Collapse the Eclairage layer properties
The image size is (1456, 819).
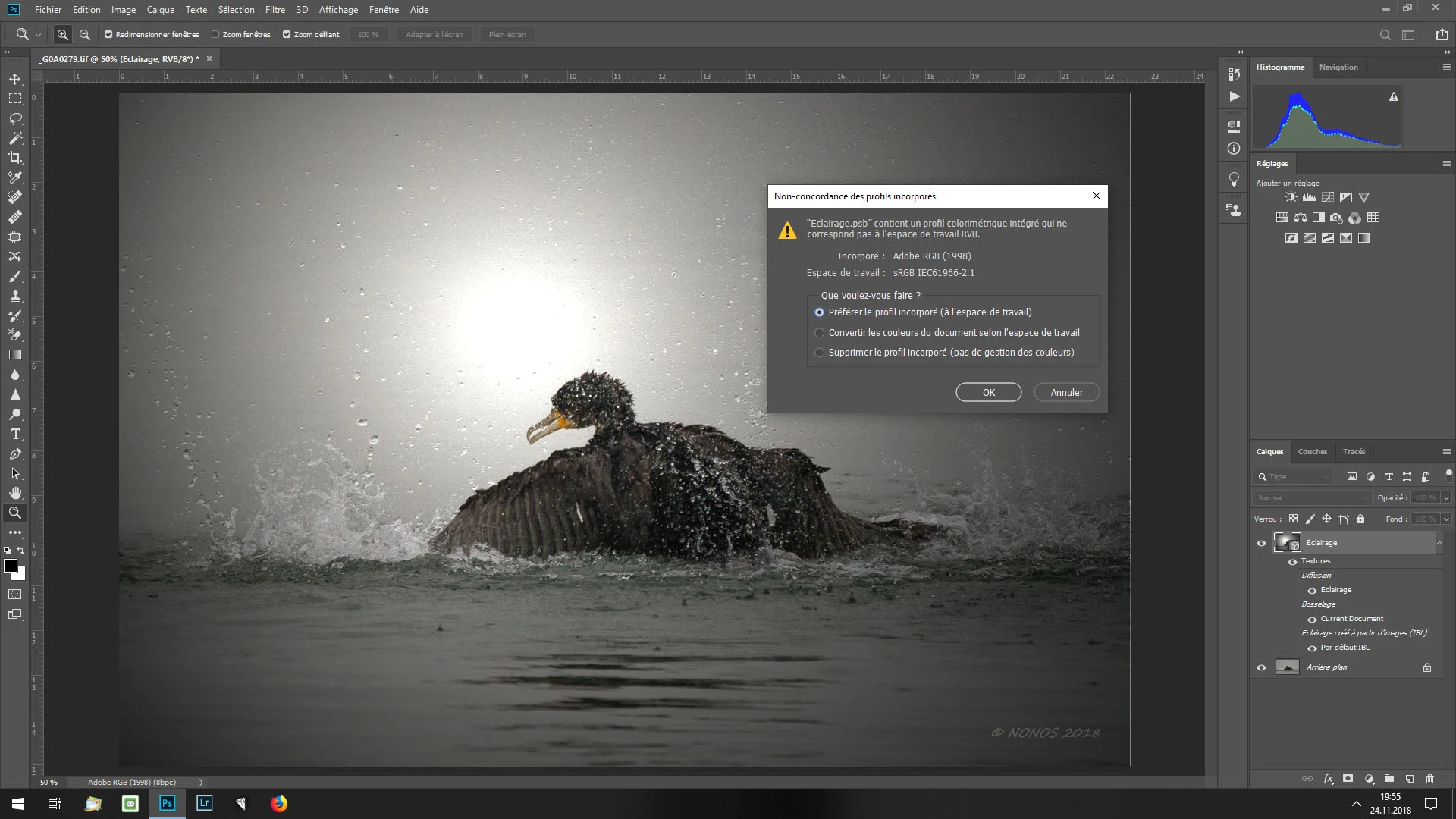click(1439, 543)
